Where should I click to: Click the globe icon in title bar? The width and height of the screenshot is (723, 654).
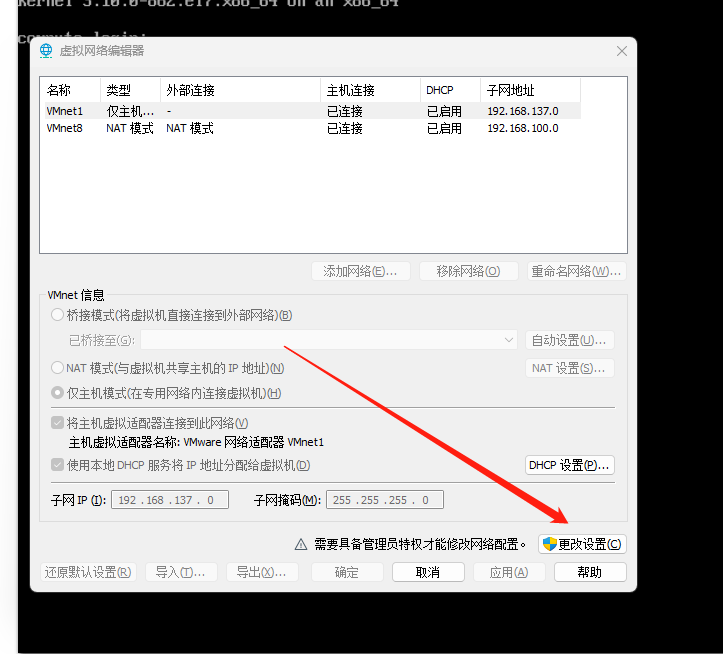click(46, 50)
